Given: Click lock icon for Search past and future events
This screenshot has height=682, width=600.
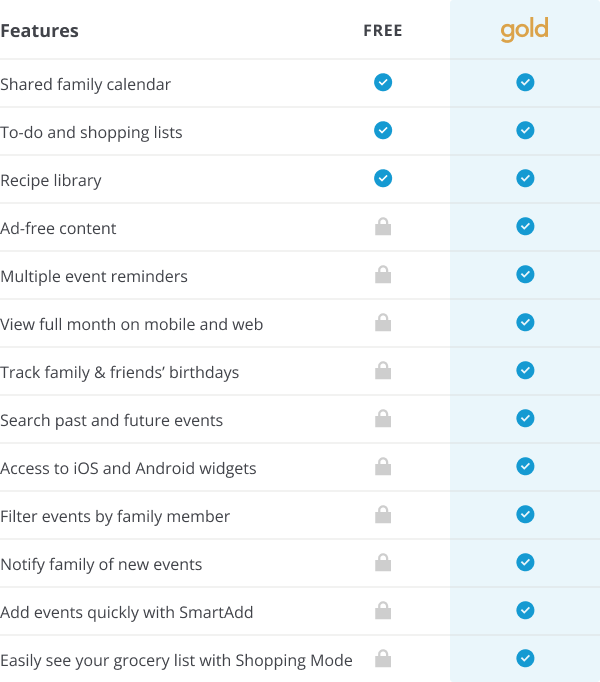Looking at the screenshot, I should (x=383, y=418).
